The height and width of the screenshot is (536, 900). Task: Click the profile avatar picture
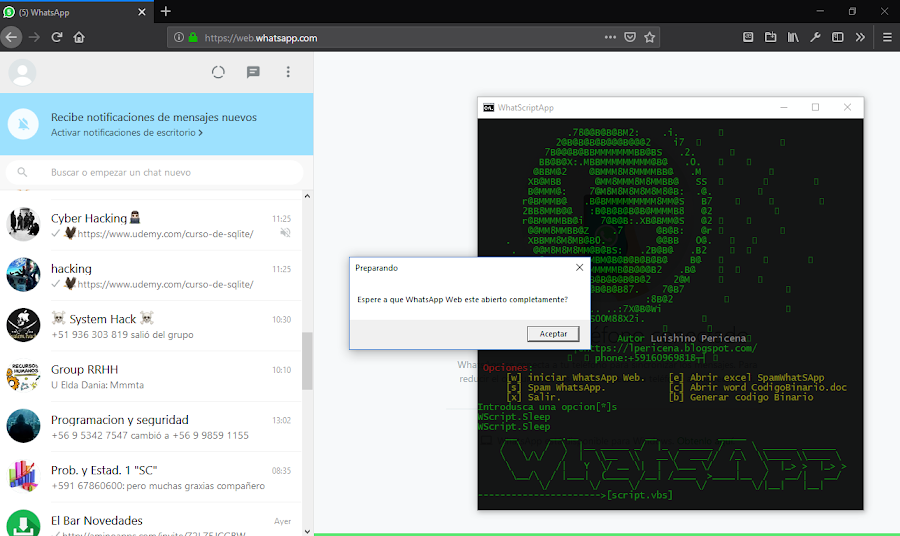point(22,72)
